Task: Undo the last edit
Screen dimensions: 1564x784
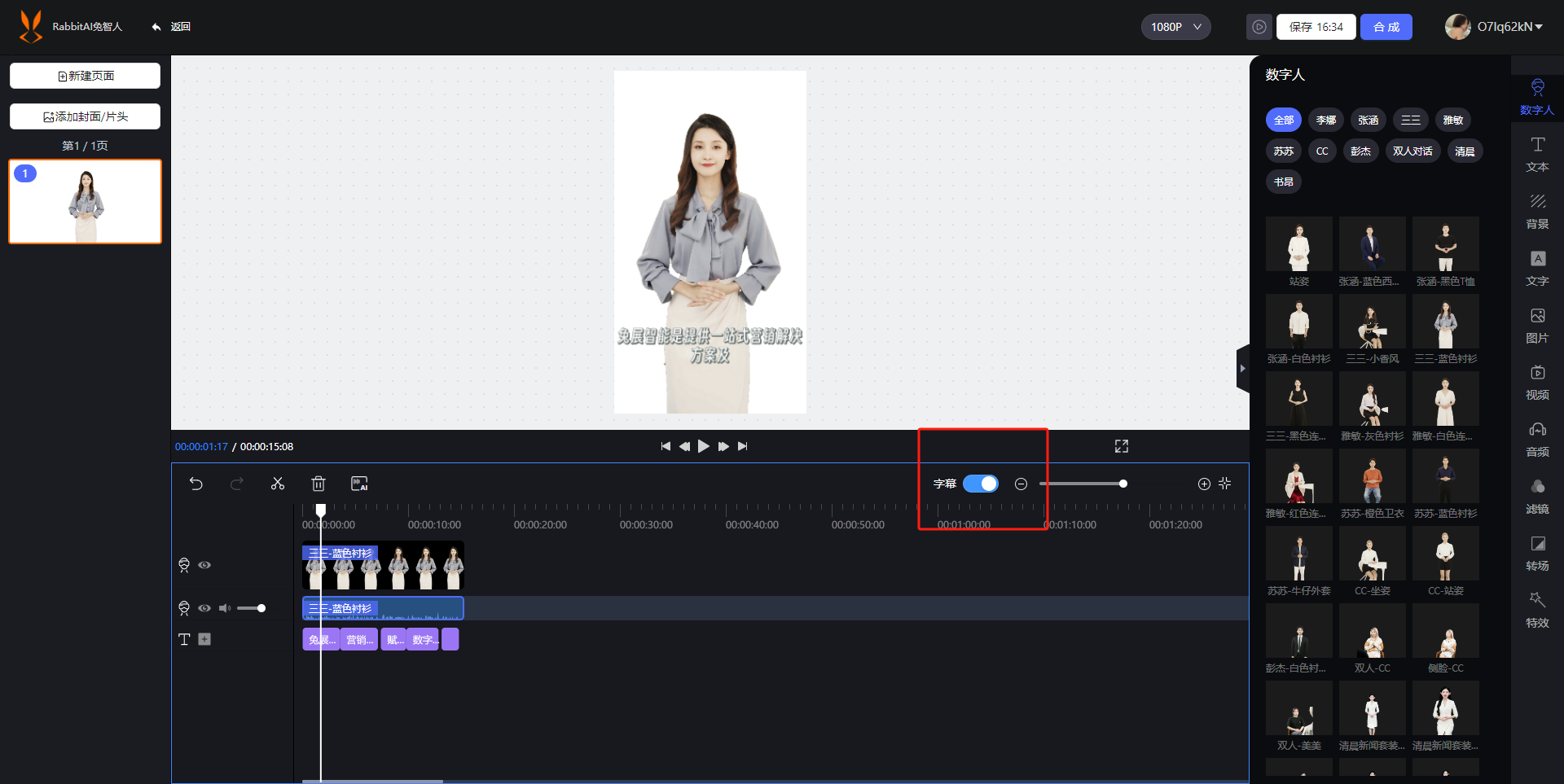Action: (x=196, y=484)
